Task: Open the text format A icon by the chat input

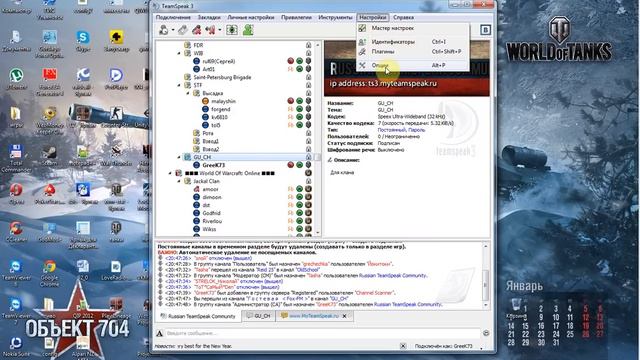Action: tap(160, 333)
